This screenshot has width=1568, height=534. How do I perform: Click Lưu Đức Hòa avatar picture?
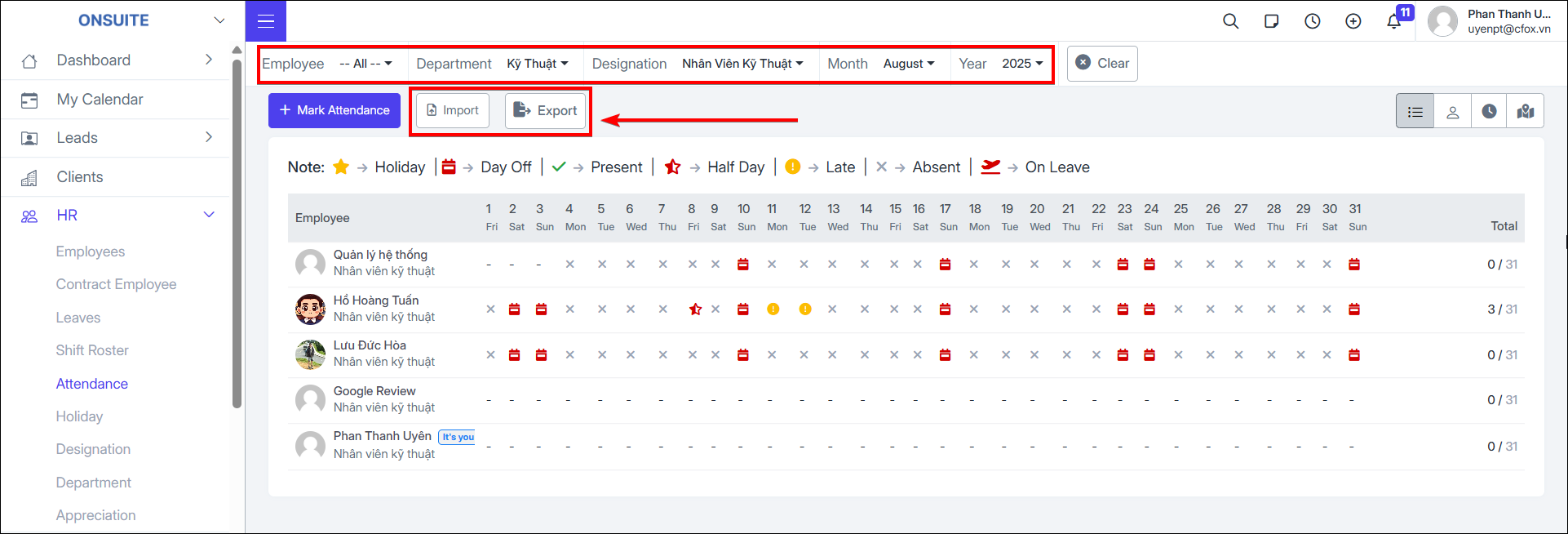click(x=310, y=355)
